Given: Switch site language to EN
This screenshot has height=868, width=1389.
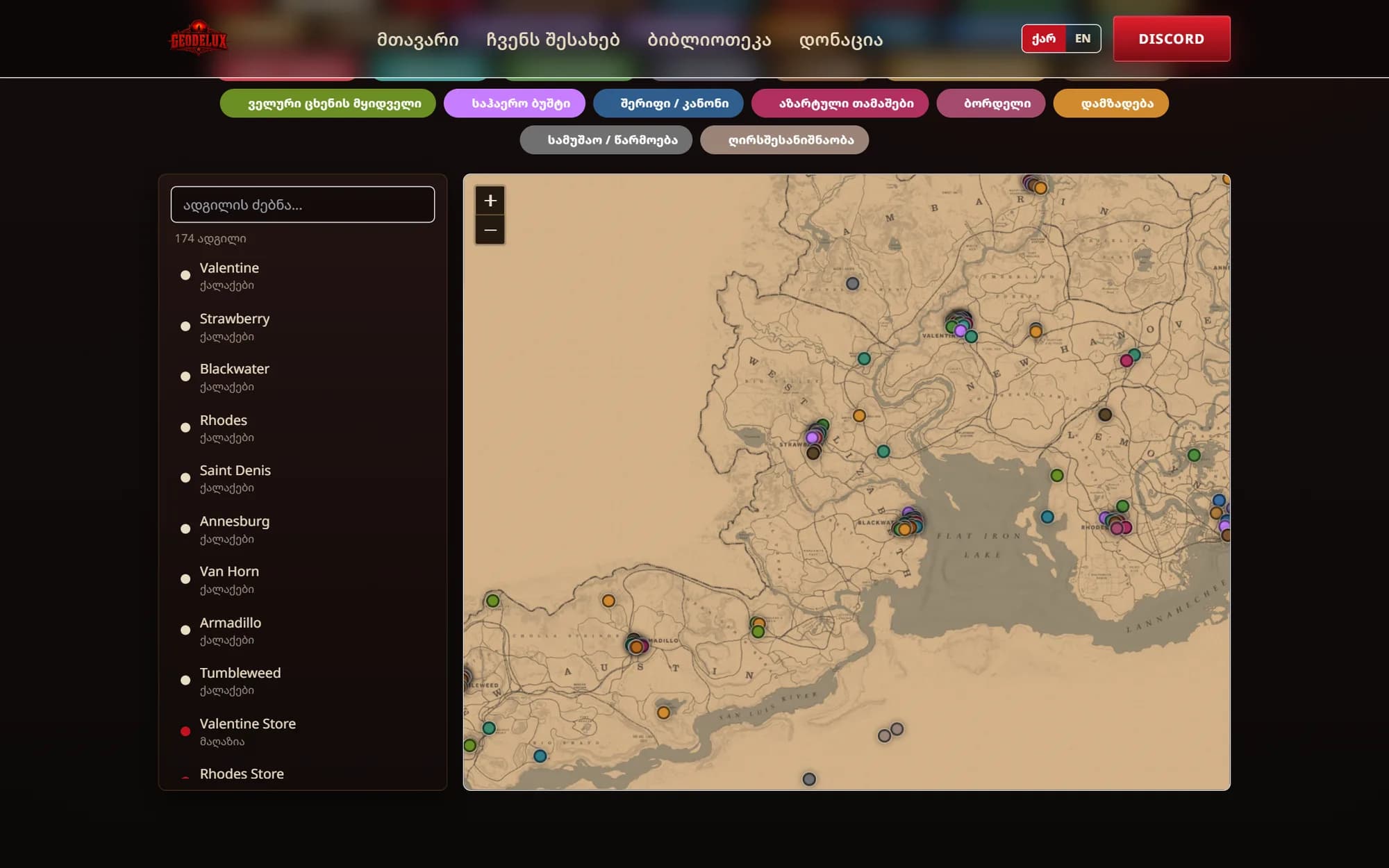Looking at the screenshot, I should [x=1083, y=39].
